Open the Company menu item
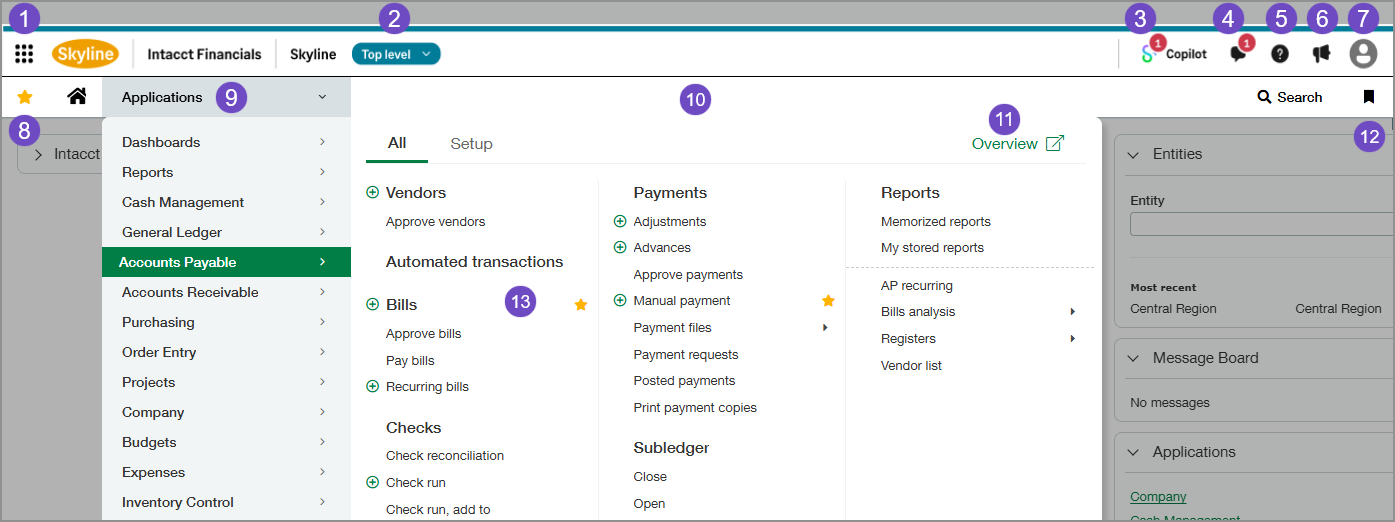This screenshot has height=522, width=1395. click(226, 412)
